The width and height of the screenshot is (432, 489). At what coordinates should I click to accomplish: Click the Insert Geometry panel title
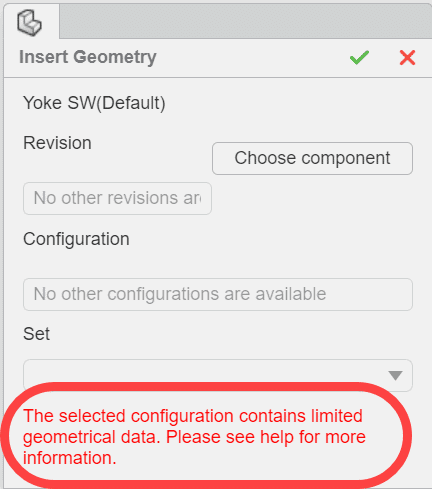[x=88, y=57]
